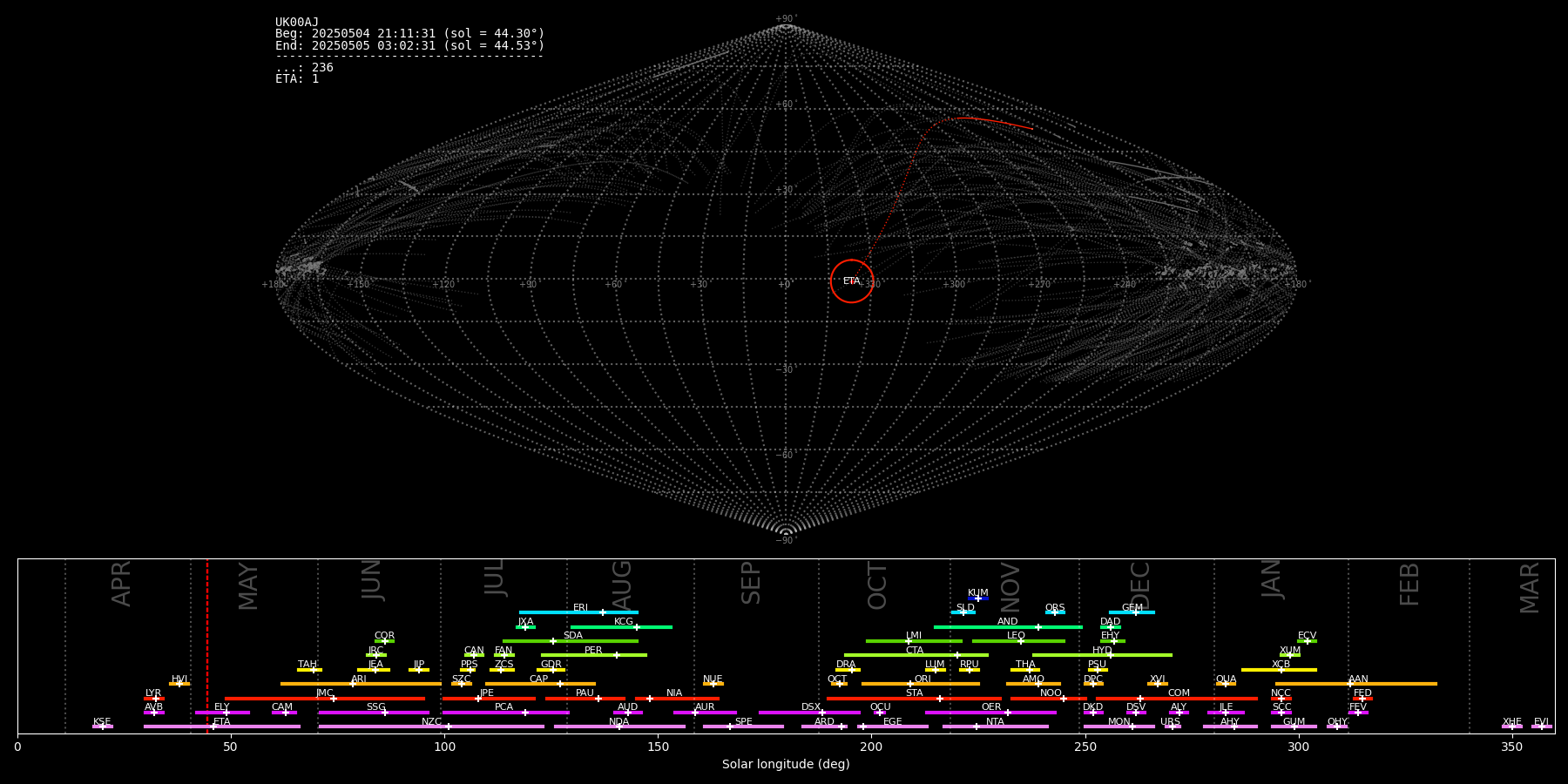1568x784 pixels.
Task: Select the PCA purple shower bar
Action: [505, 713]
